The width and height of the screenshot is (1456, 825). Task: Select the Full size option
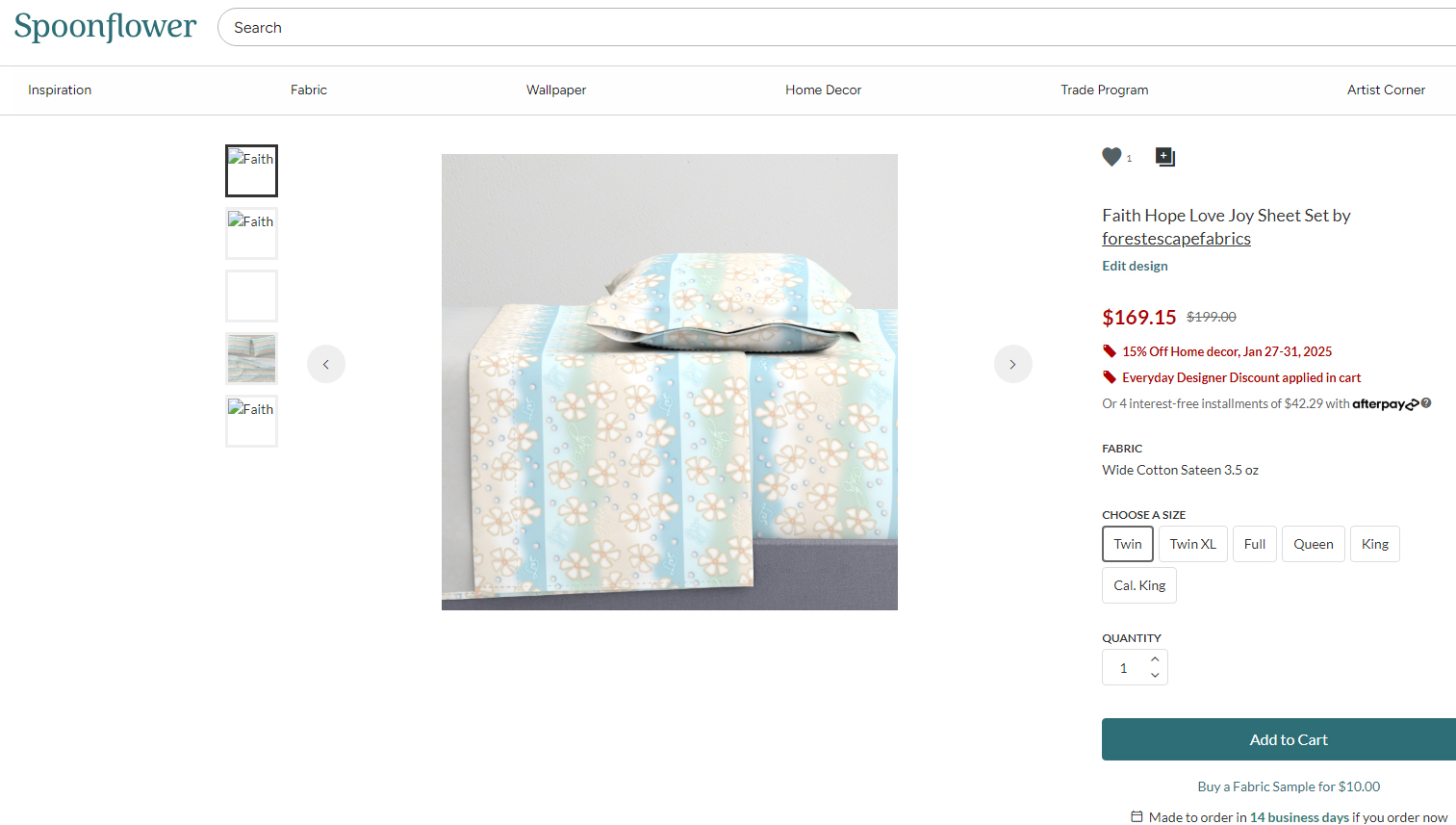(x=1254, y=544)
